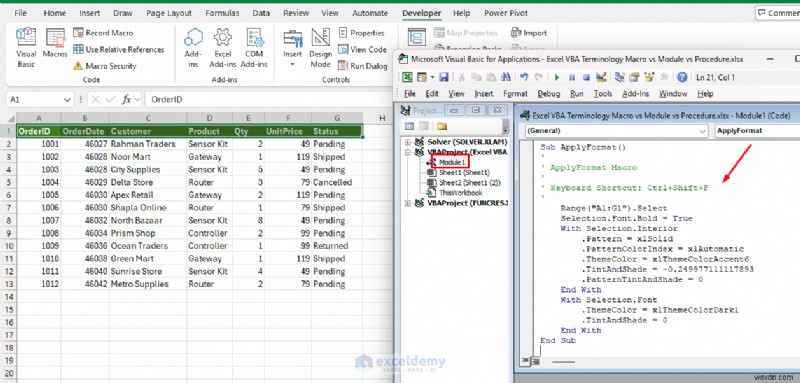Collapse the VBAProject (Excel VBA...) node
The width and height of the screenshot is (800, 383).
[408, 152]
